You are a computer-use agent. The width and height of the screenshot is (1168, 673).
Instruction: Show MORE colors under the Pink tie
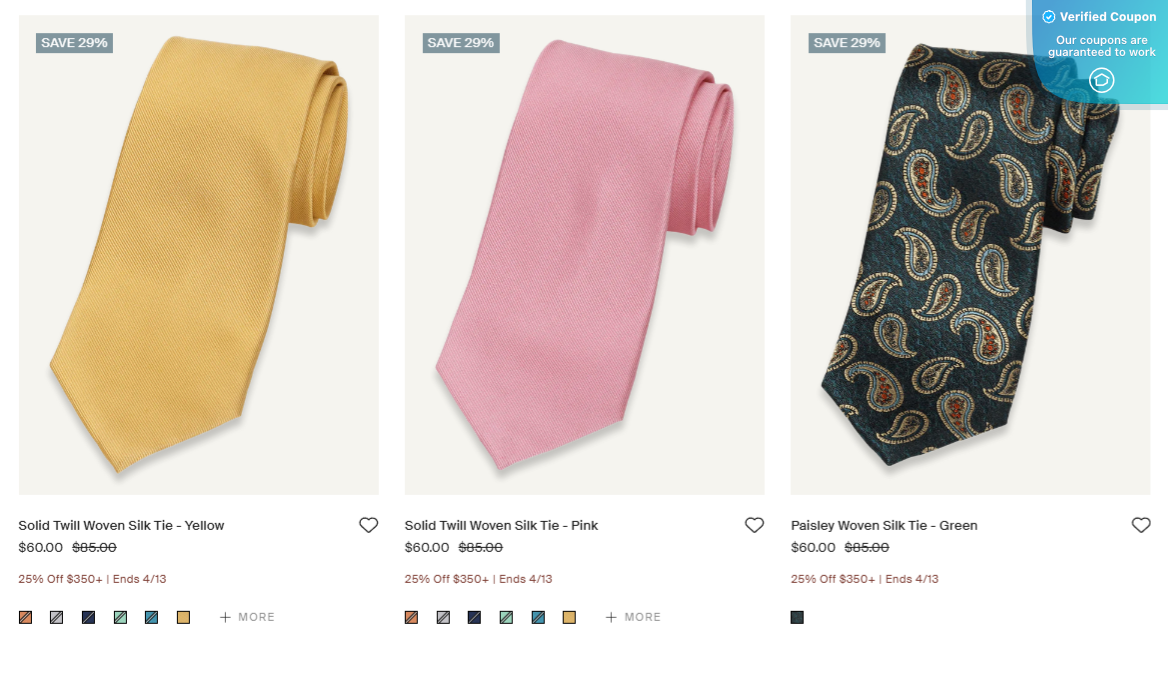click(633, 617)
